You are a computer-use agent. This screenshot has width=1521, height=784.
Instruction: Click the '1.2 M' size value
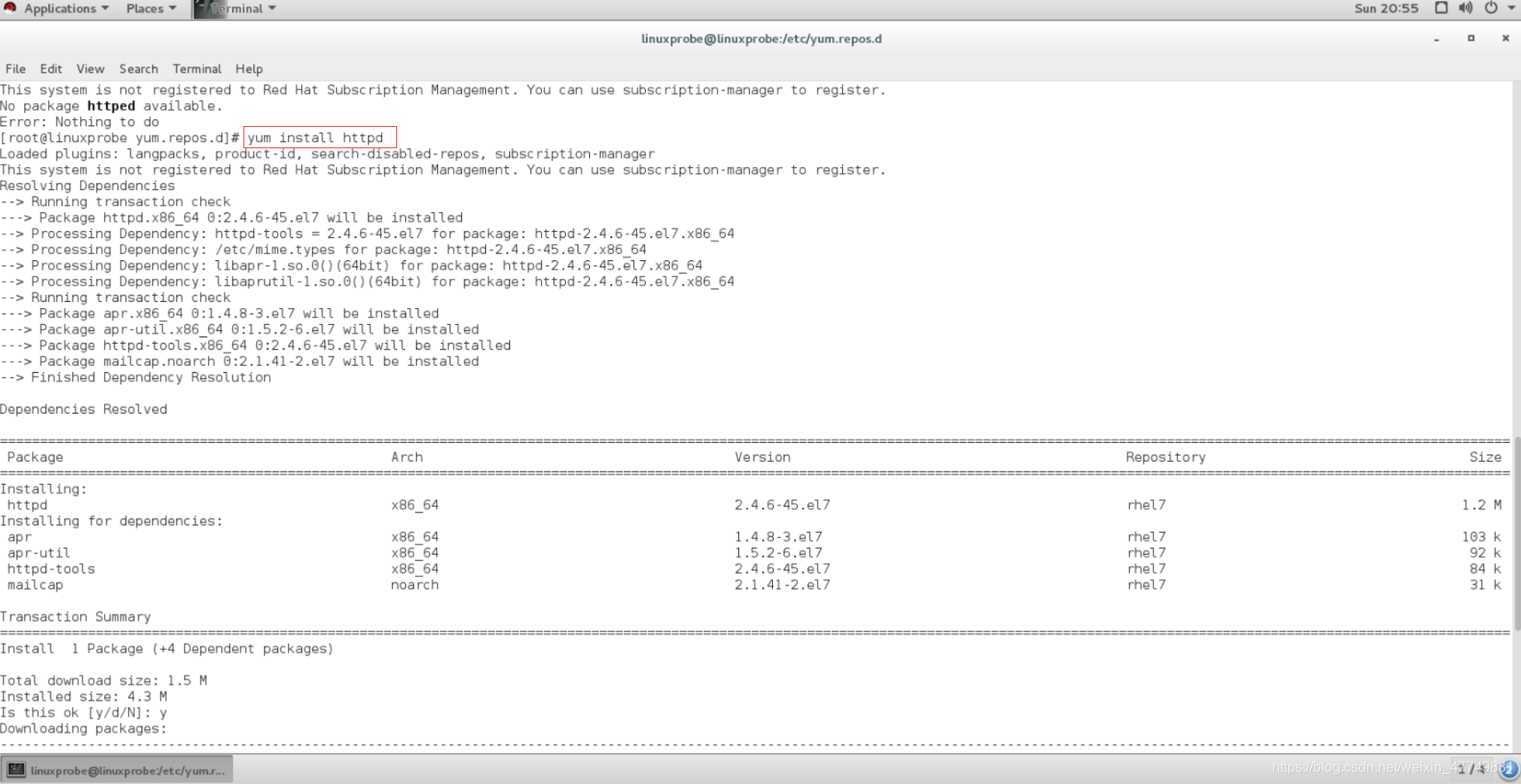[1482, 505]
